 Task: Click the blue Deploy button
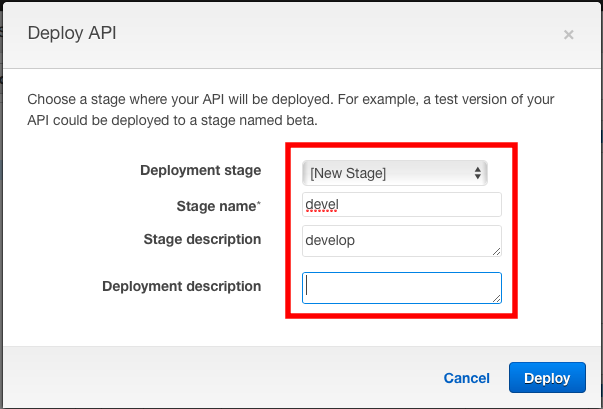(x=547, y=377)
